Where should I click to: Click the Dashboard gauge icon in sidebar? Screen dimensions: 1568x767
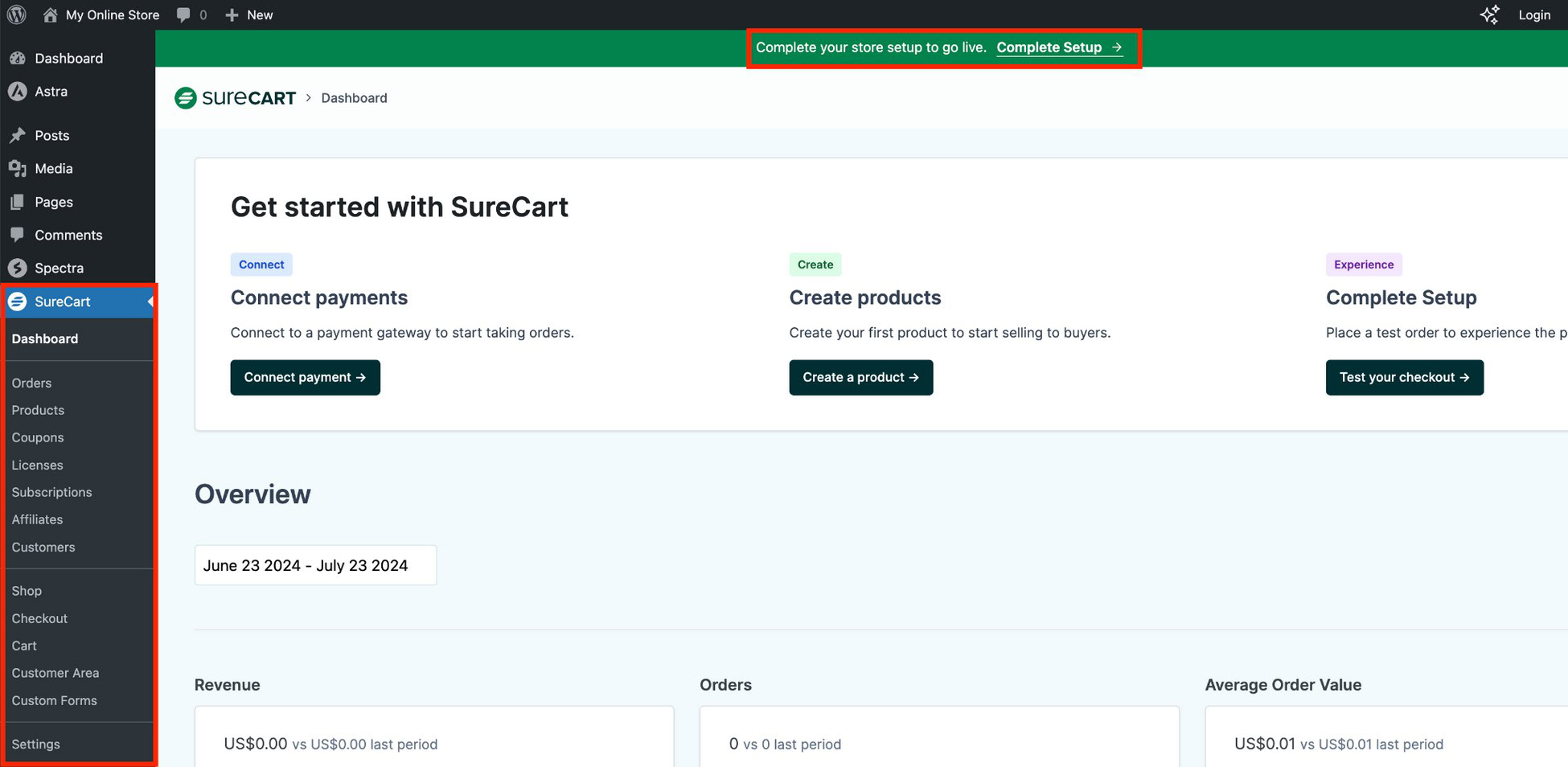click(18, 58)
